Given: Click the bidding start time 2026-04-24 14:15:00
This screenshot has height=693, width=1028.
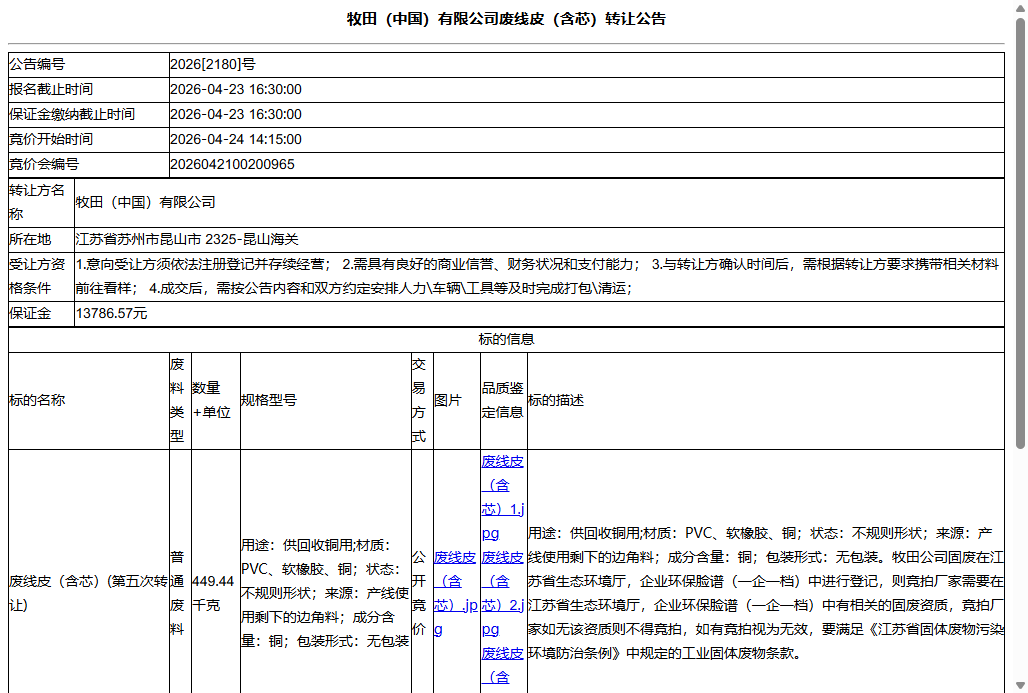Looking at the screenshot, I should (x=236, y=139).
